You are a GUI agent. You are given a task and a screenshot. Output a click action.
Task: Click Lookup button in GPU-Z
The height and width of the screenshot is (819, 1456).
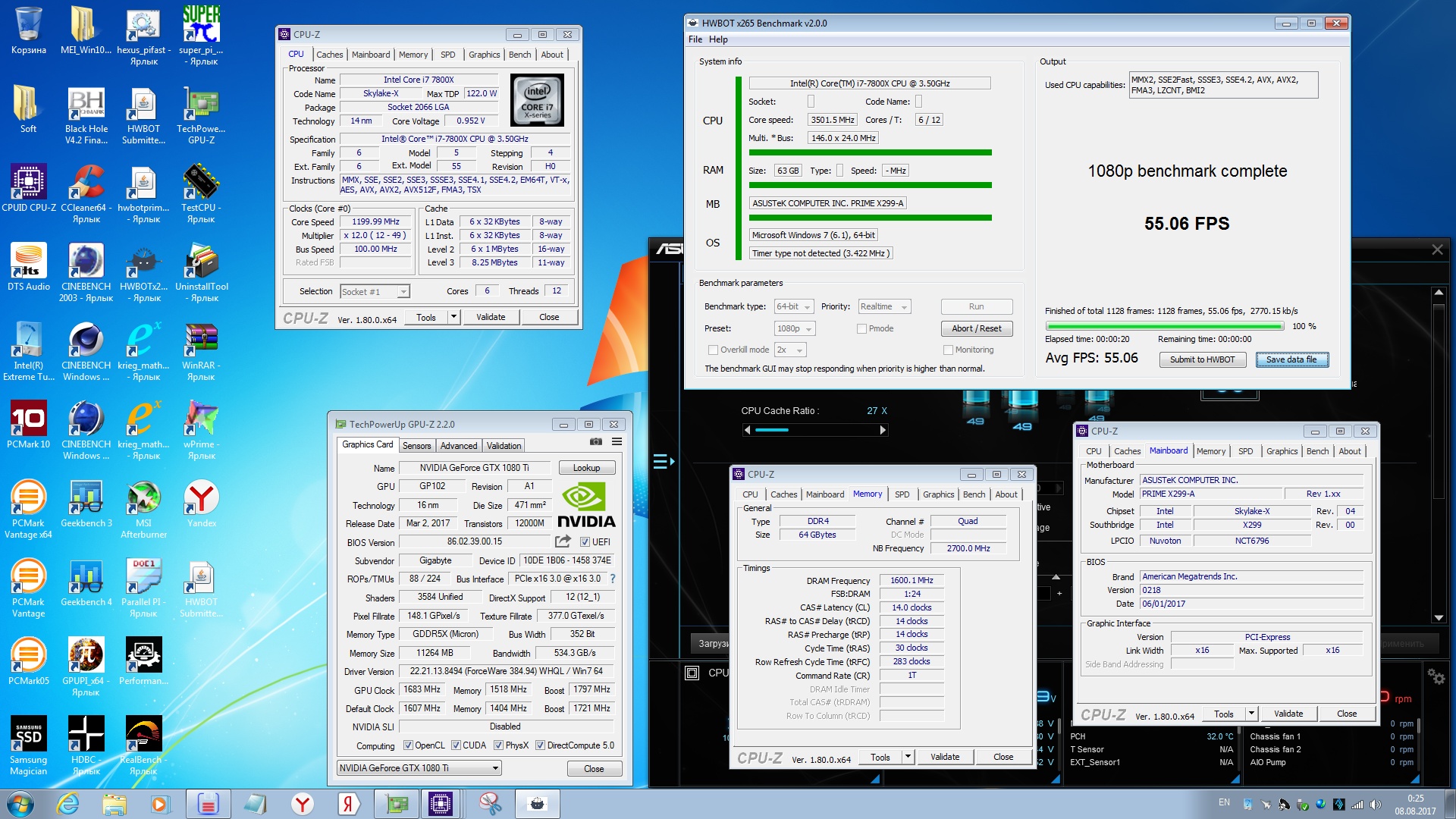coord(586,468)
